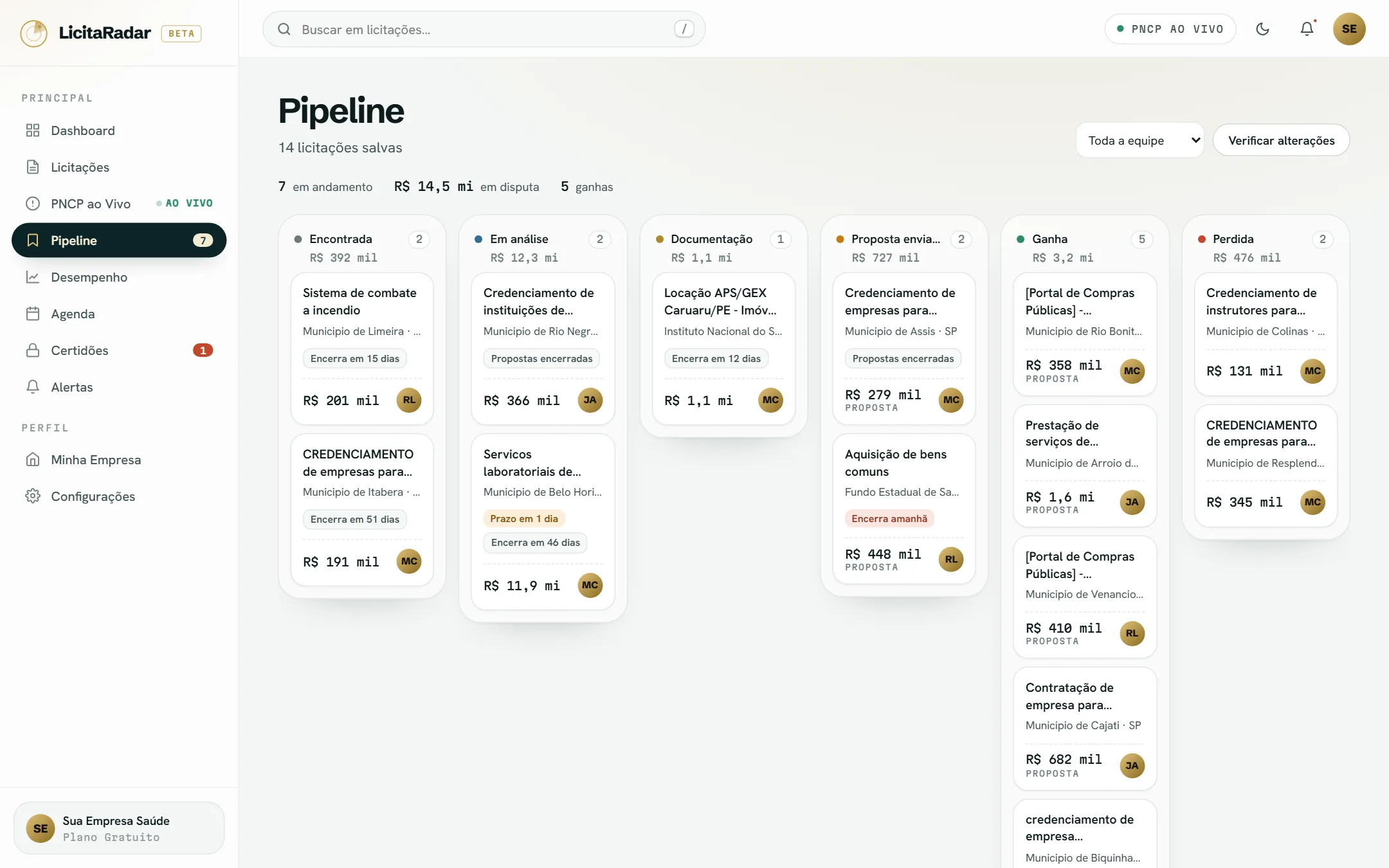The image size is (1389, 868).
Task: Open Contratação de empresa Cajati card
Action: [1085, 728]
